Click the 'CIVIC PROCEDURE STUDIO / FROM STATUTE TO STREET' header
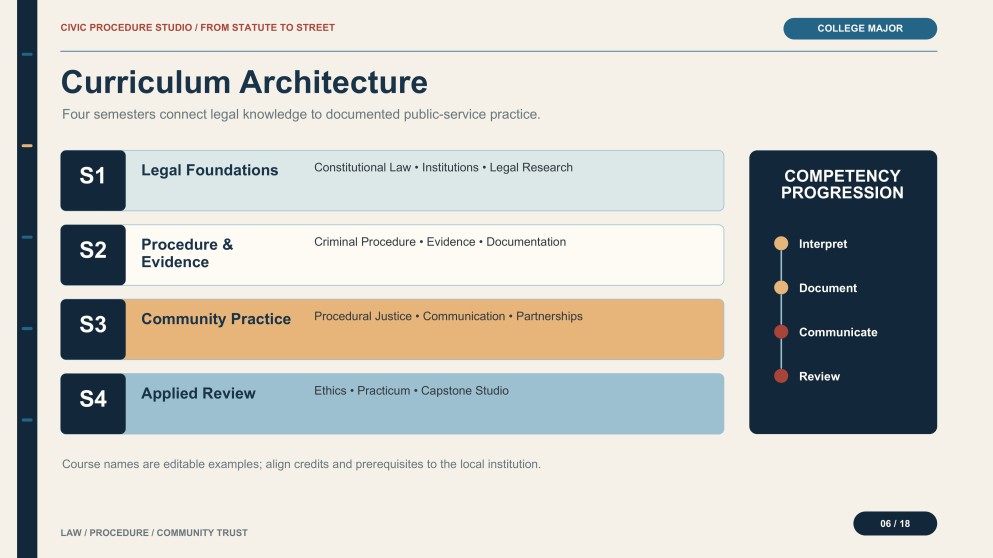Image resolution: width=993 pixels, height=558 pixels. tap(198, 28)
